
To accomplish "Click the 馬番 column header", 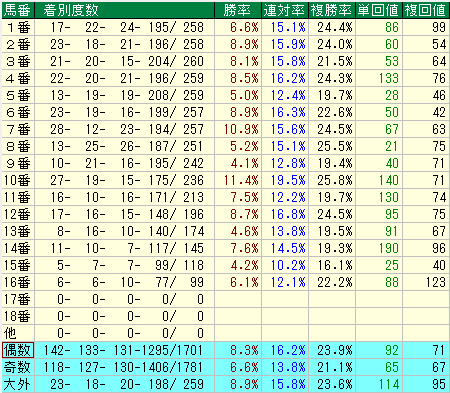I will [18, 10].
